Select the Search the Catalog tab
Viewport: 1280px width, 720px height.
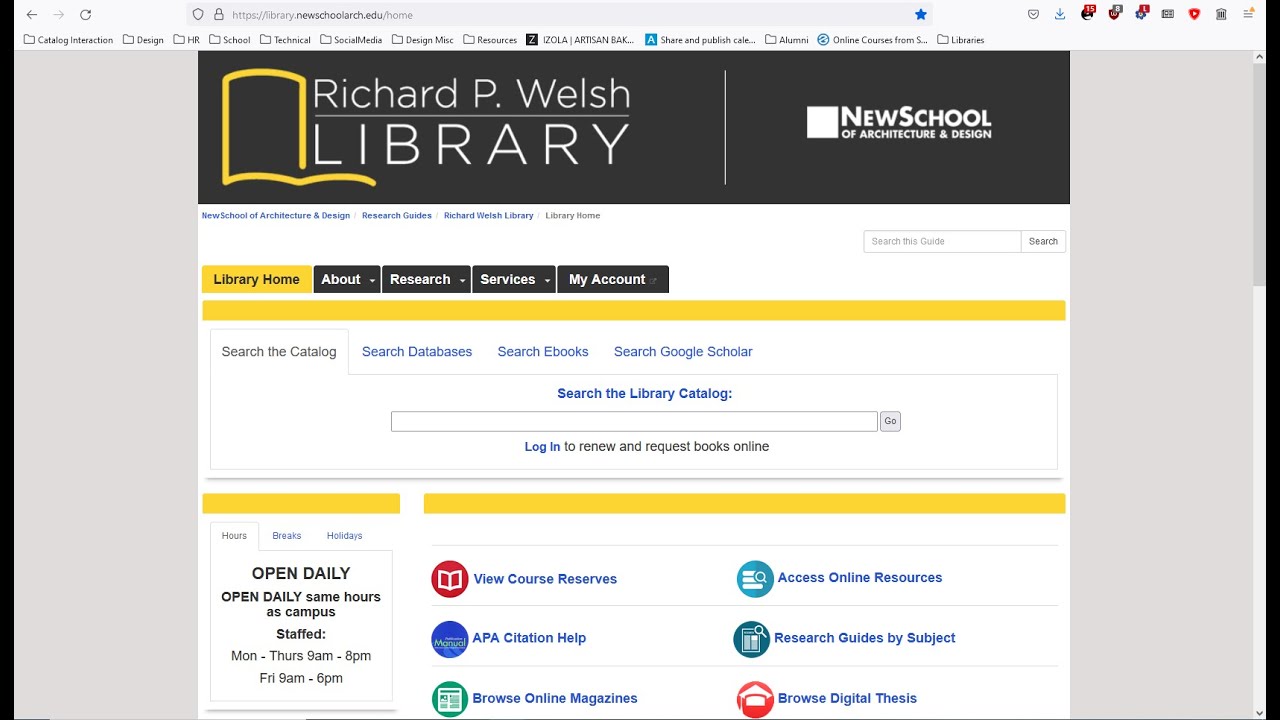tap(279, 352)
